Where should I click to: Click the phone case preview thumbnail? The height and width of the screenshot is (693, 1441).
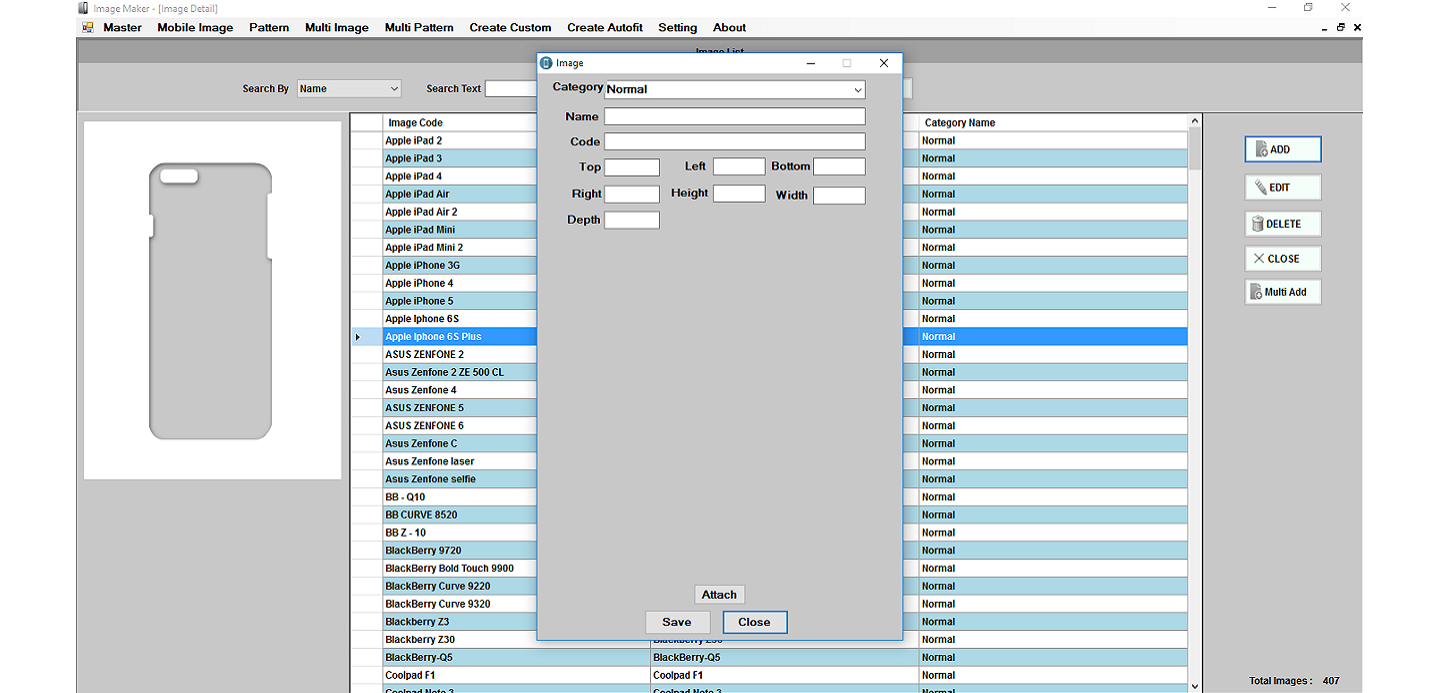click(211, 300)
